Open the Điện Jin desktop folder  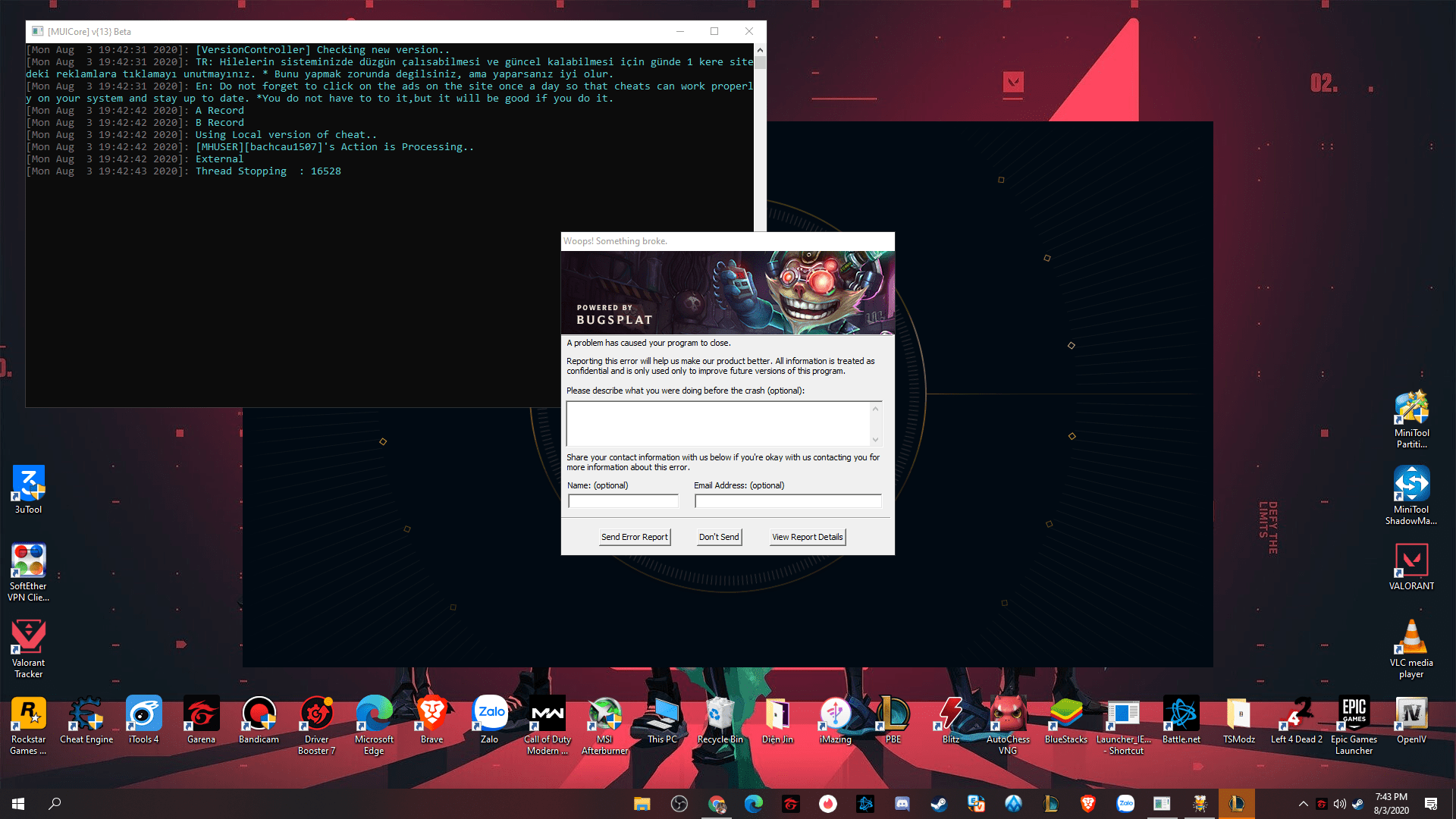777,720
